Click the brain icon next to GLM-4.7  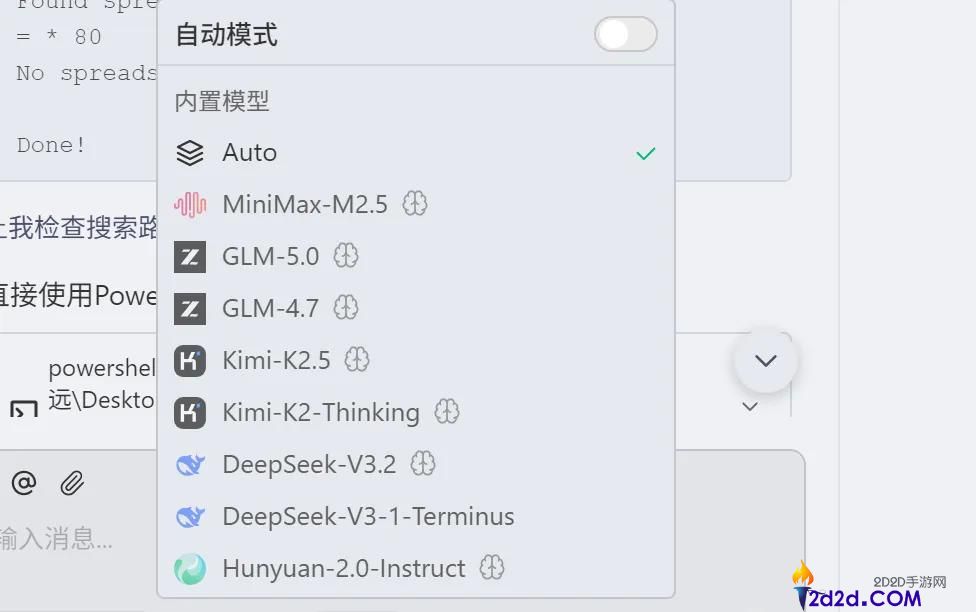(345, 308)
